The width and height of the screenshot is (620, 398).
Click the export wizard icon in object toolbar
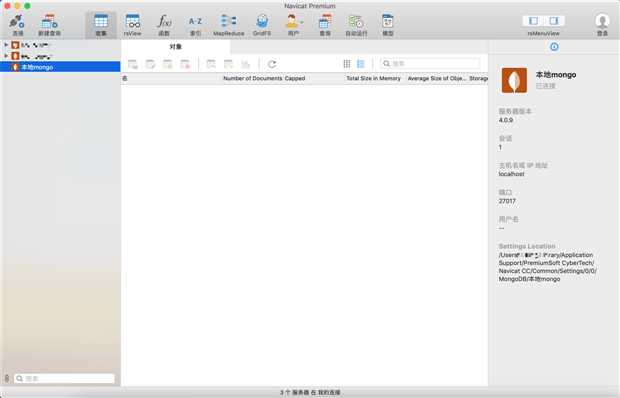click(x=229, y=64)
